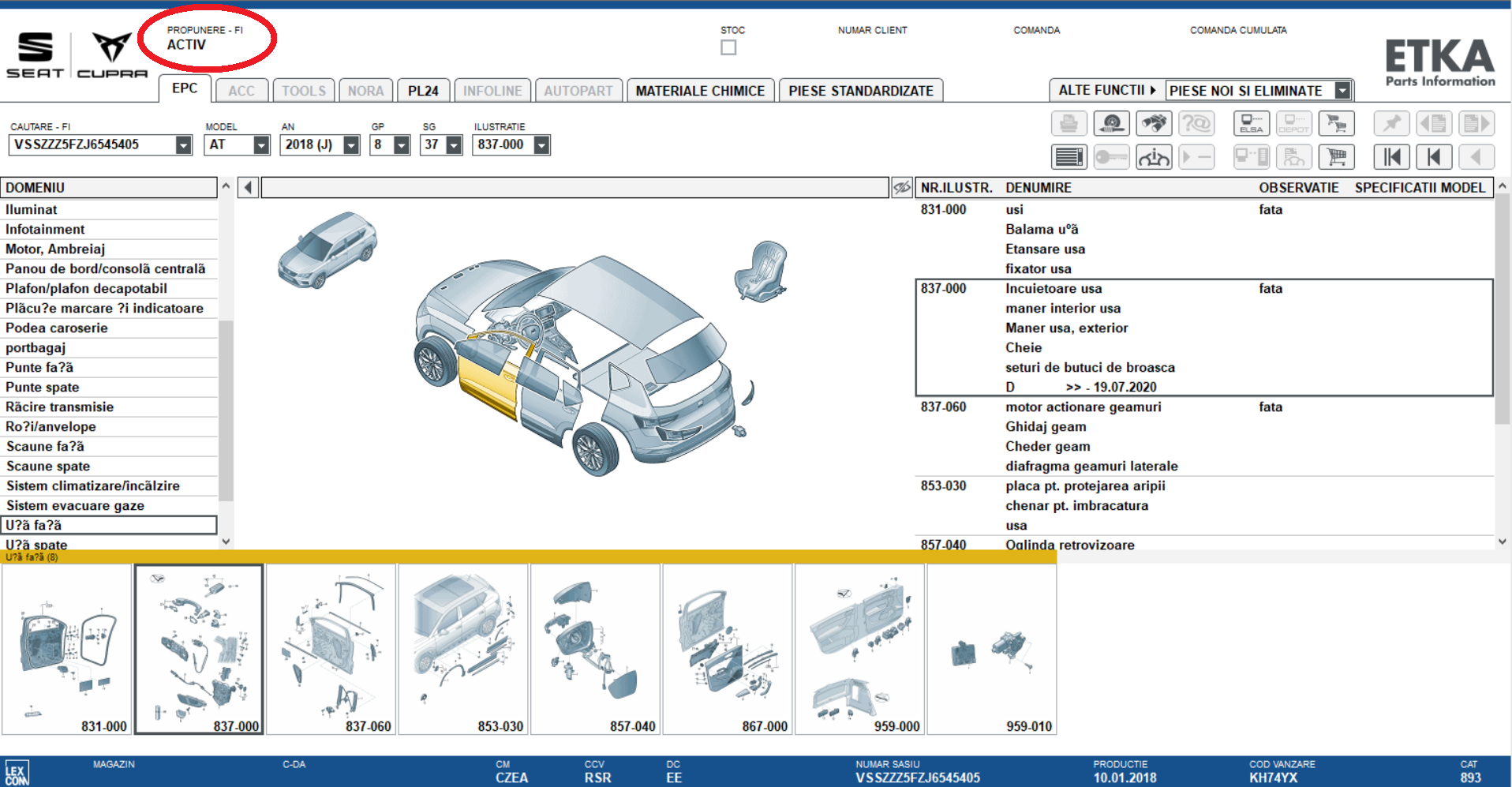
Task: Select thumbnail 831-000 front door
Action: 66,649
